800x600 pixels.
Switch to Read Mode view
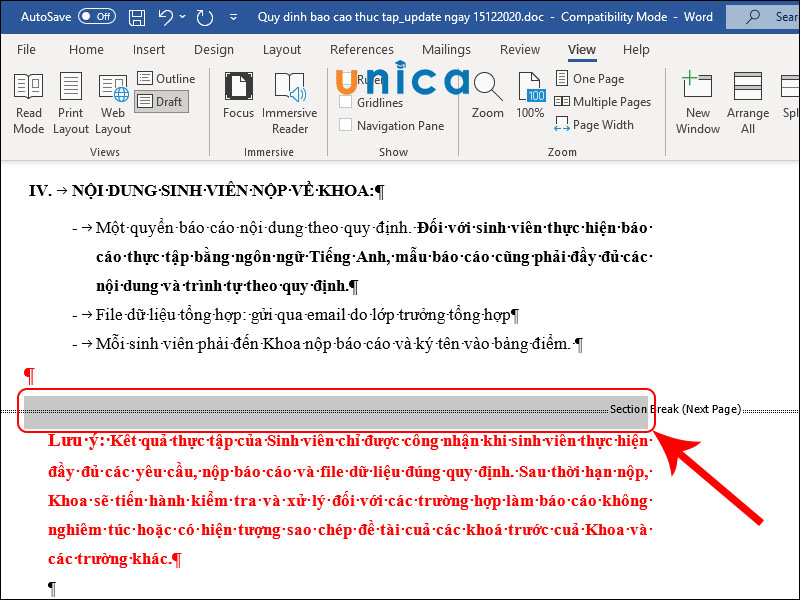29,104
